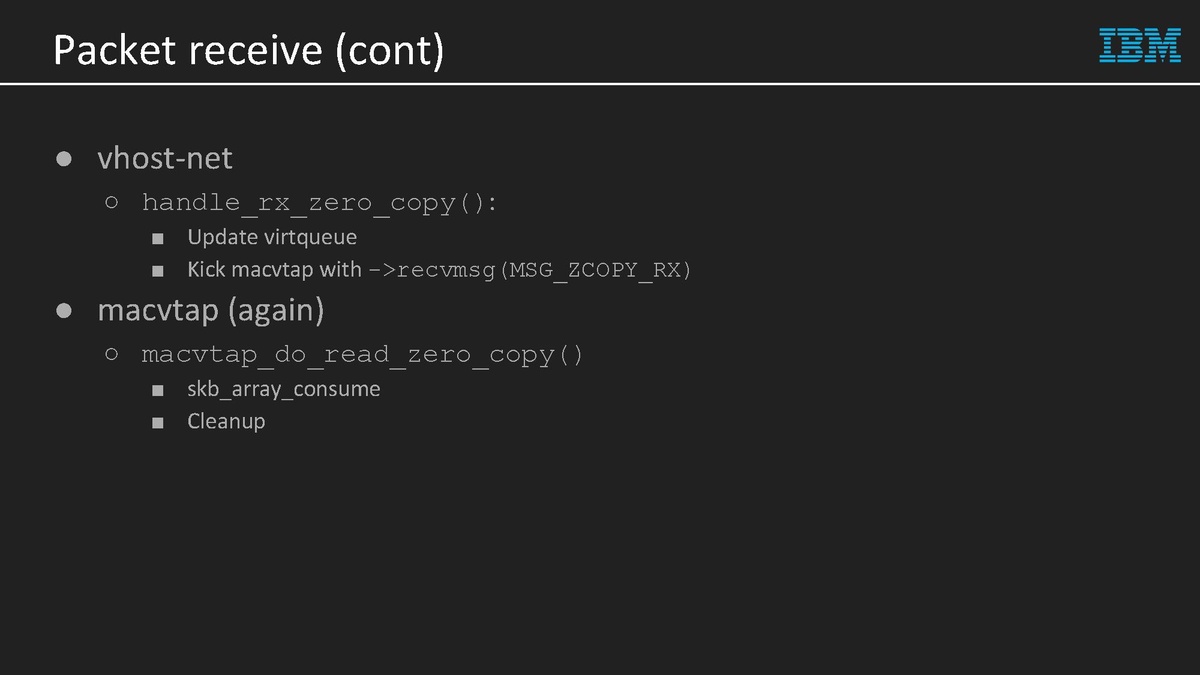Image resolution: width=1200 pixels, height=675 pixels.
Task: Select the "vhost-net" heading text
Action: tap(165, 158)
